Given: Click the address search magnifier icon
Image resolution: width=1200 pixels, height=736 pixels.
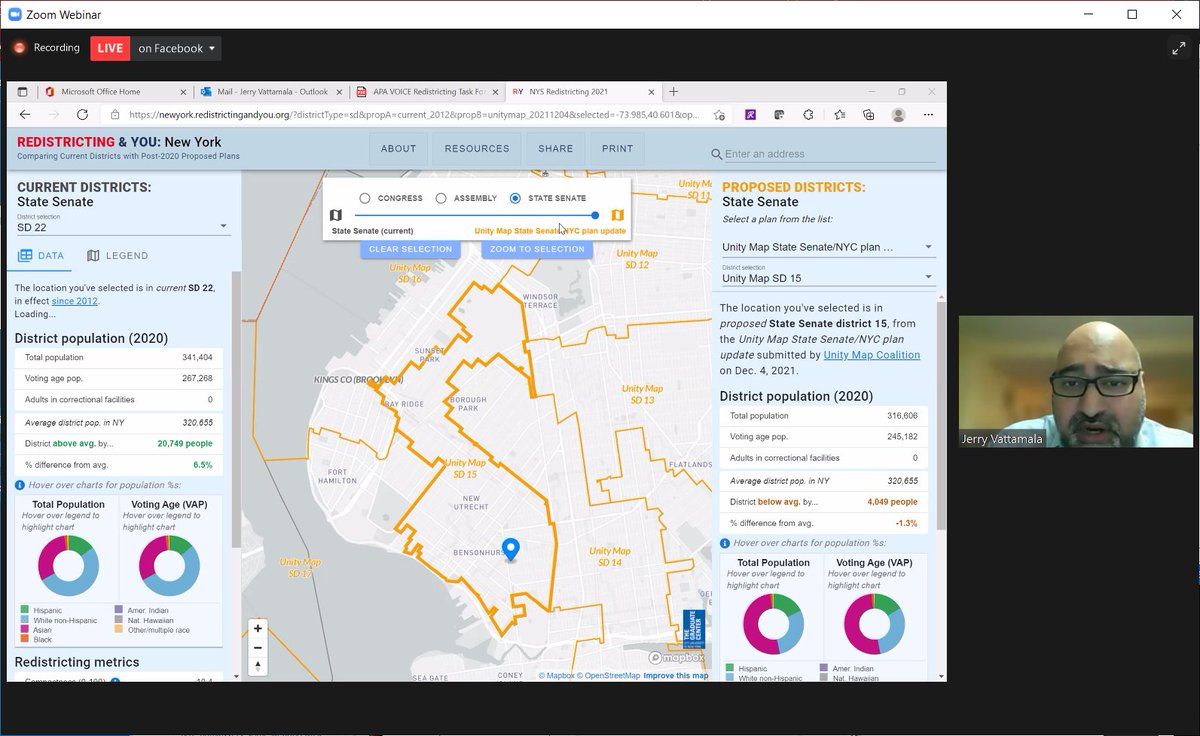Looking at the screenshot, I should (716, 154).
